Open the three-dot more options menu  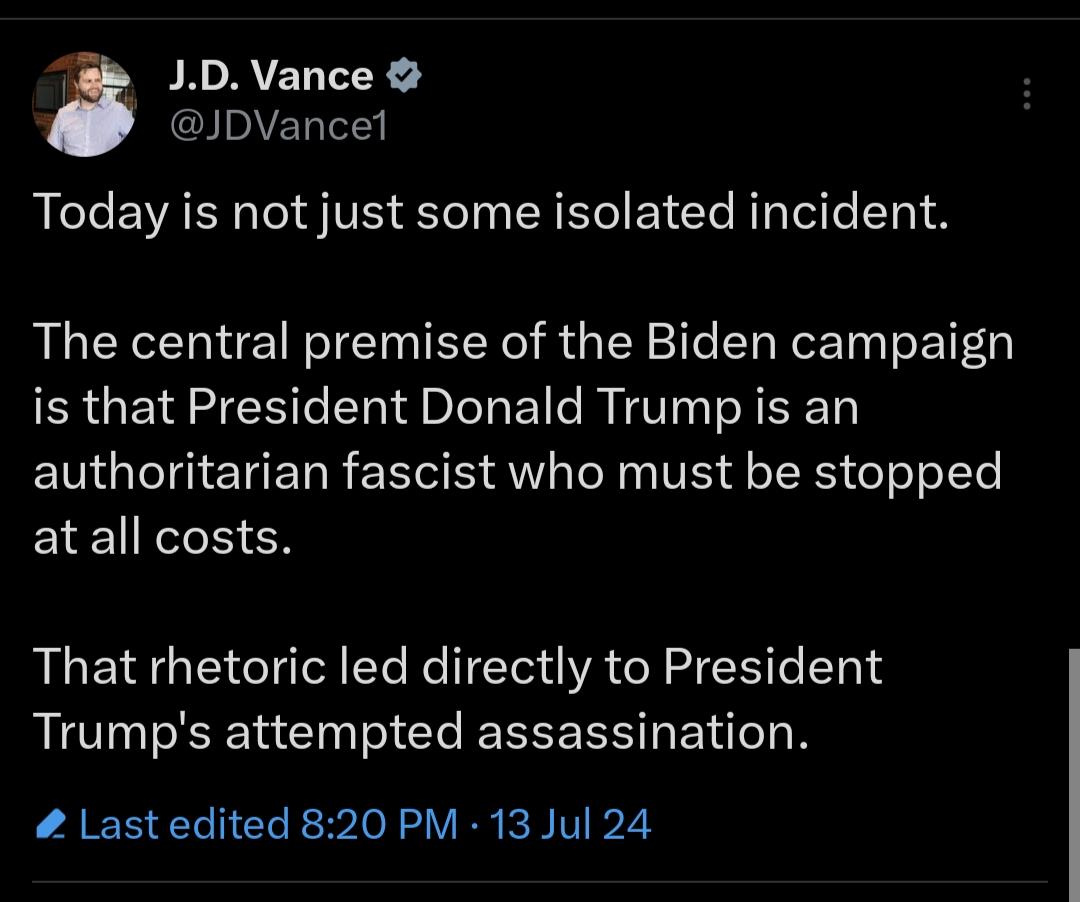[1025, 95]
